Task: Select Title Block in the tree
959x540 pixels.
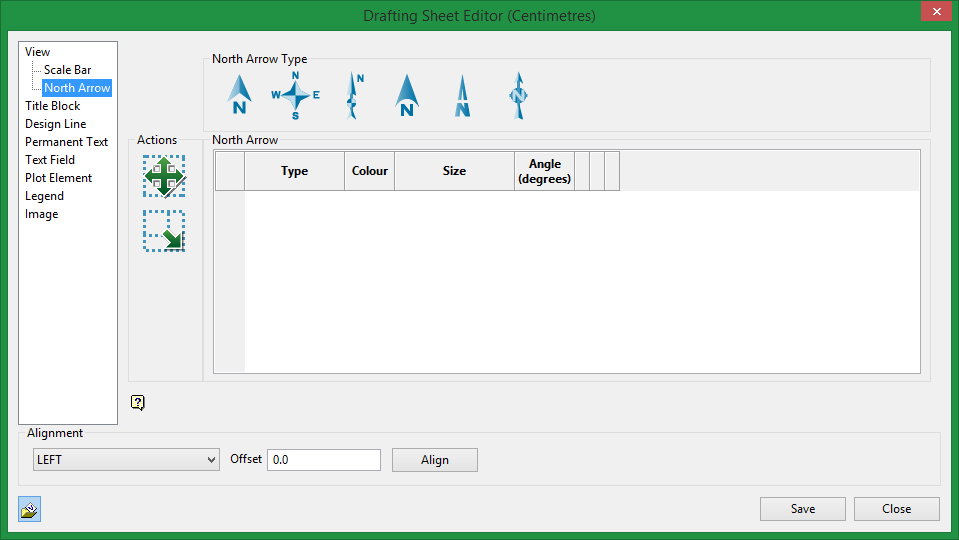Action: (52, 106)
